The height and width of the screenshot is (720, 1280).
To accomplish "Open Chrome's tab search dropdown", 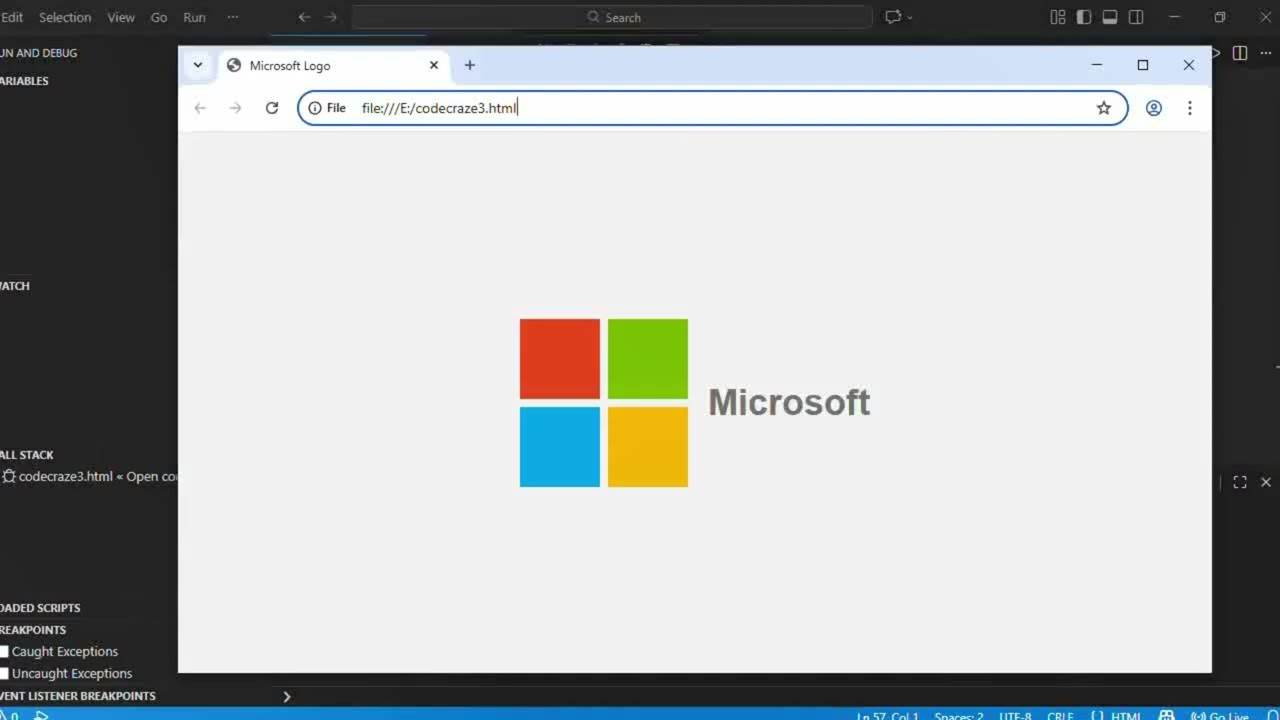I will [x=198, y=65].
